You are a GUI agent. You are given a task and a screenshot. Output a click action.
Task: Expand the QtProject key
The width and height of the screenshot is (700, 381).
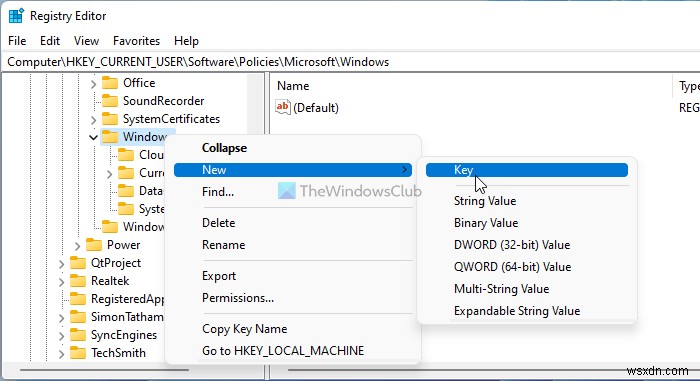click(x=61, y=264)
